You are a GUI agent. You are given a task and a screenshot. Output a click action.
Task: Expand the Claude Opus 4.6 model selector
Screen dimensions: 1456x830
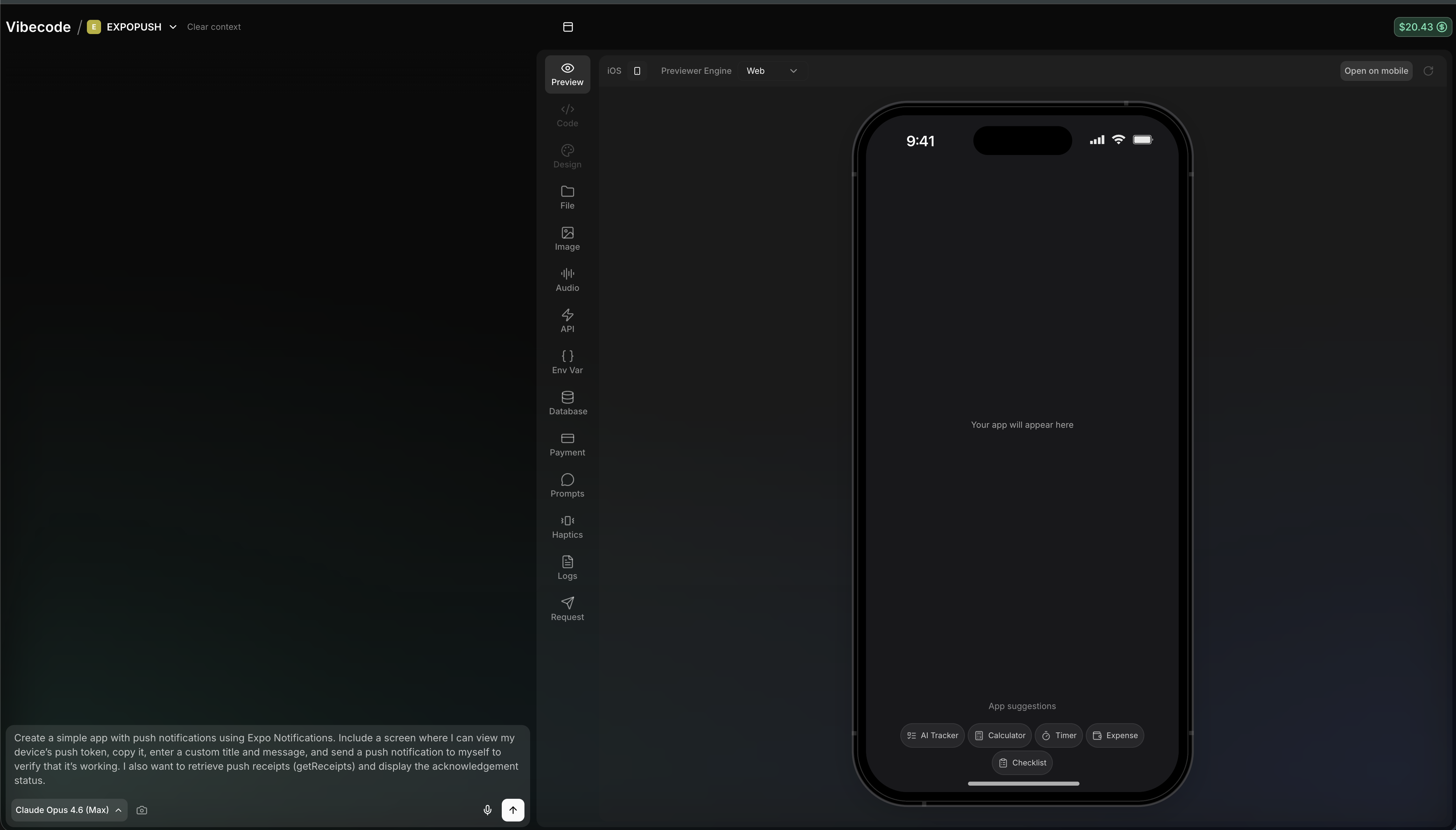[68, 809]
